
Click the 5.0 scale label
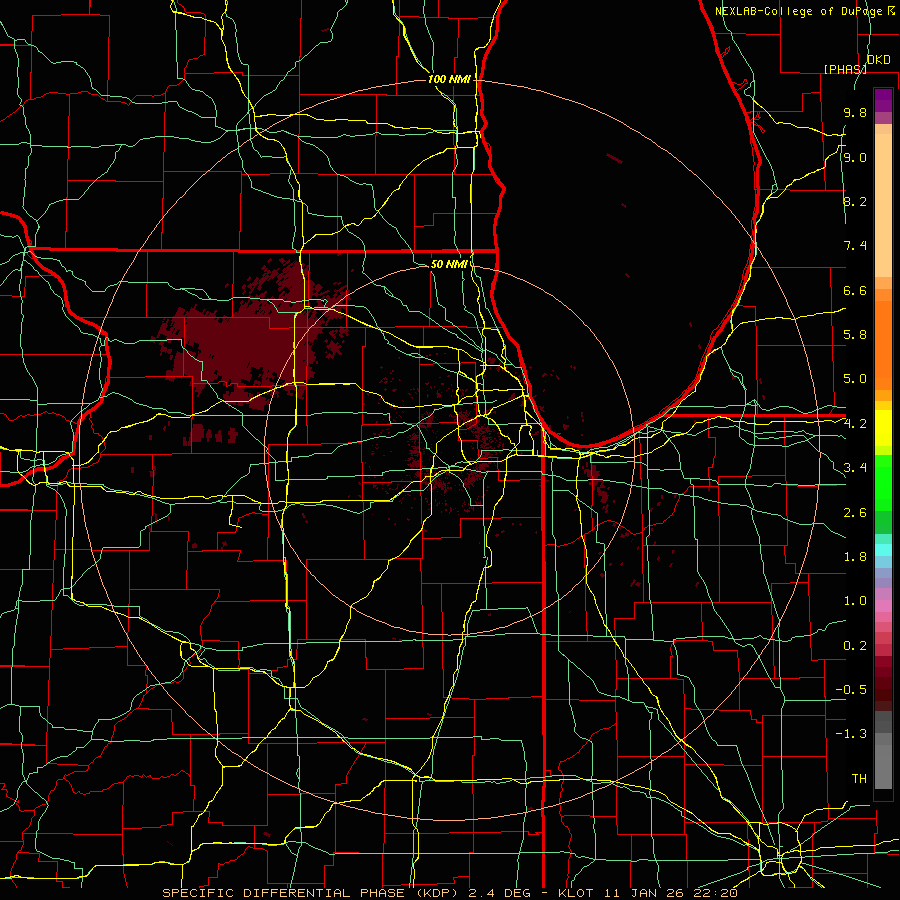[855, 379]
